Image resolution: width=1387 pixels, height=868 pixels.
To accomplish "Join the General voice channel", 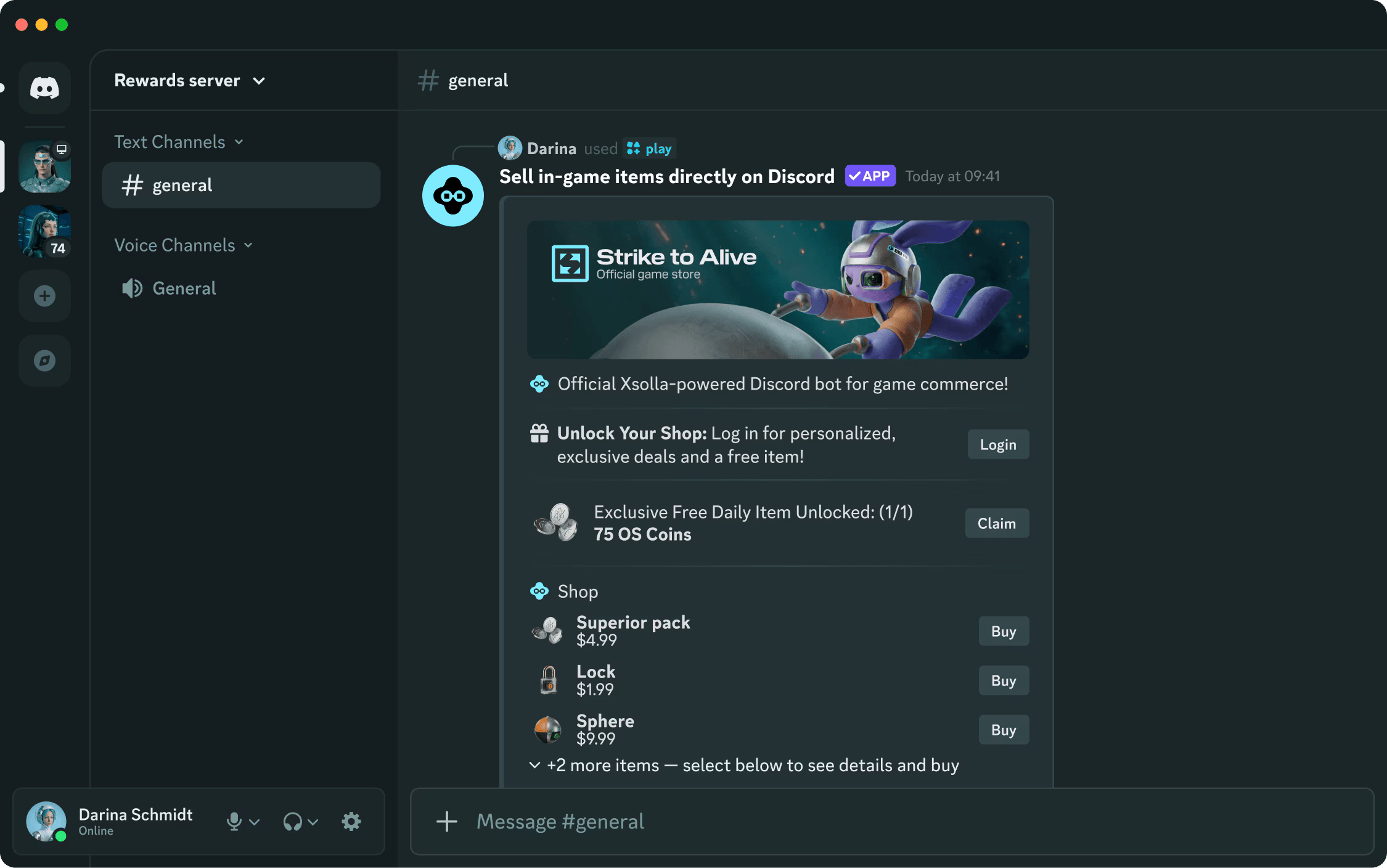I will click(x=241, y=288).
